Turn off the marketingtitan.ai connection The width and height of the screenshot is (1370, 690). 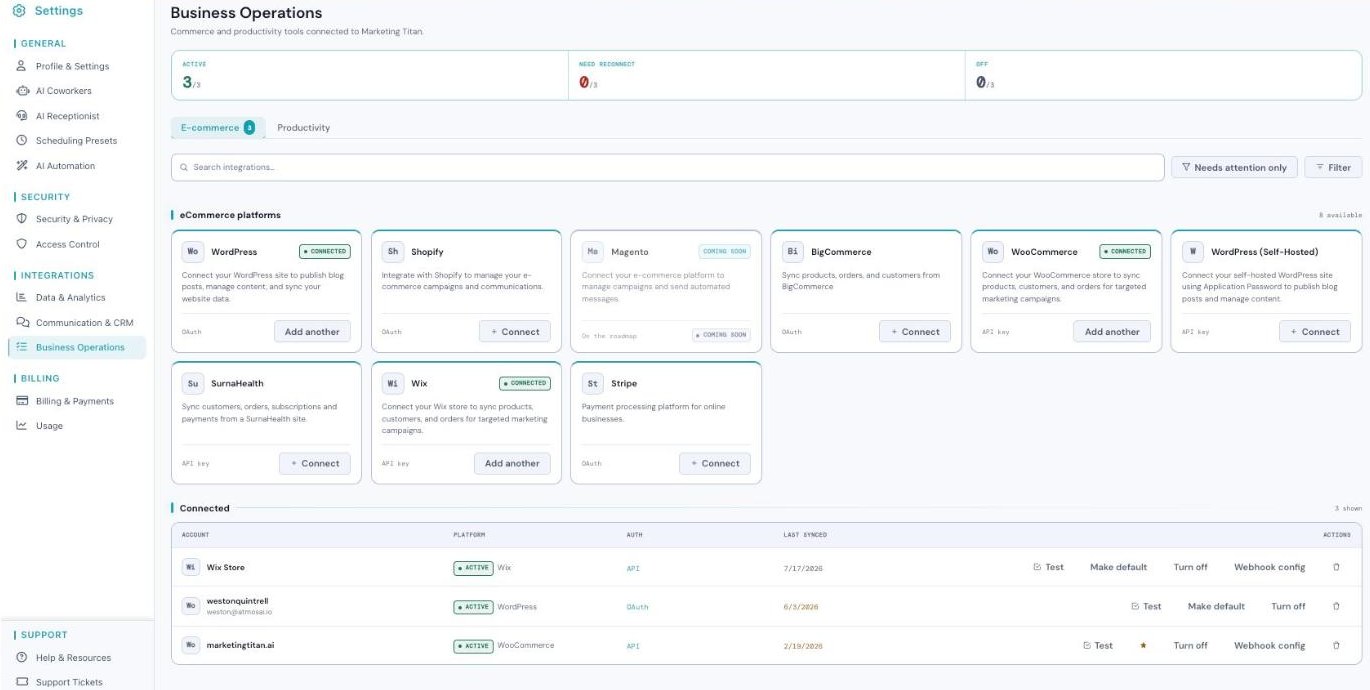click(1190, 645)
